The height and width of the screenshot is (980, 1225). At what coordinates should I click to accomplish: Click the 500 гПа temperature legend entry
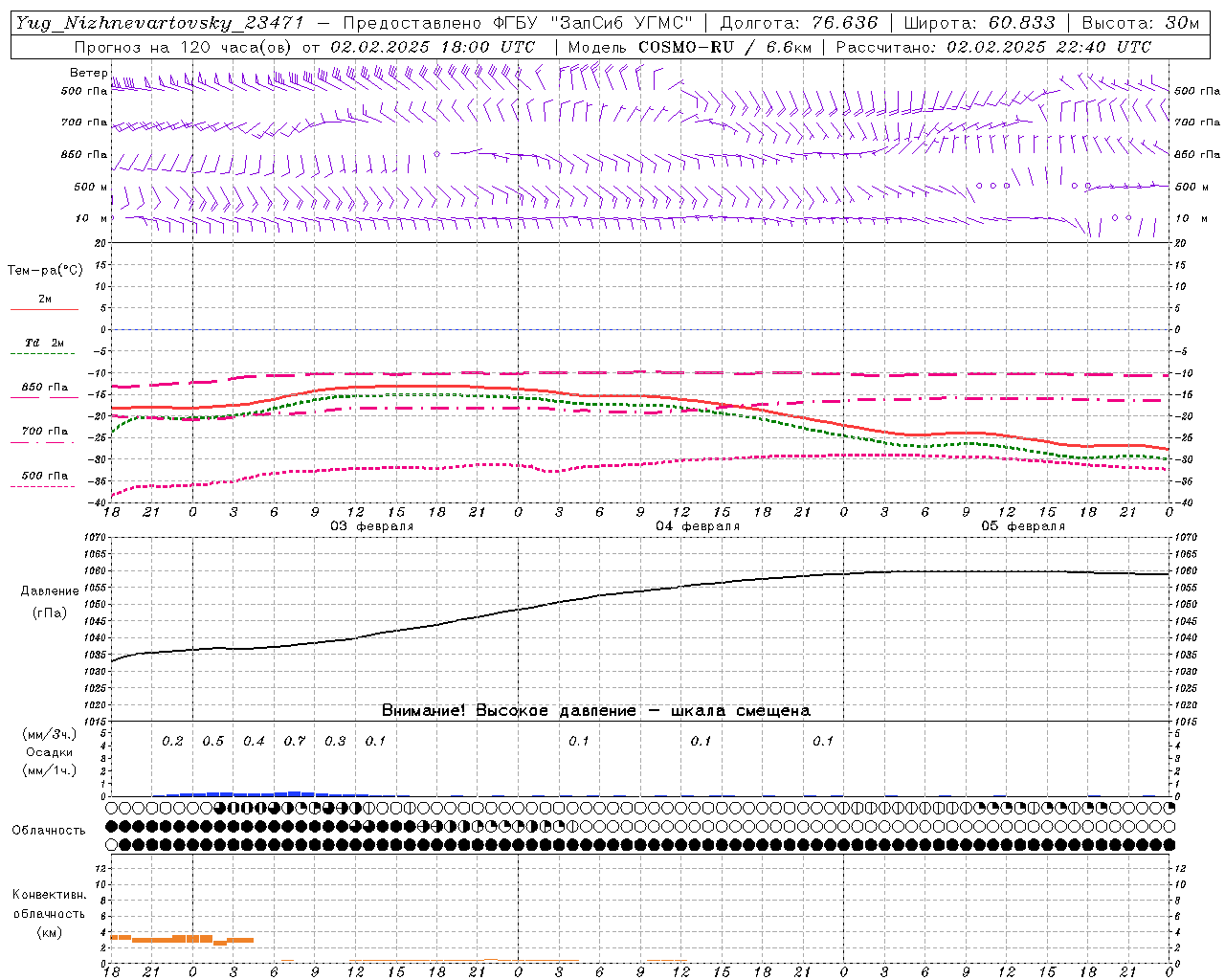coord(45,476)
